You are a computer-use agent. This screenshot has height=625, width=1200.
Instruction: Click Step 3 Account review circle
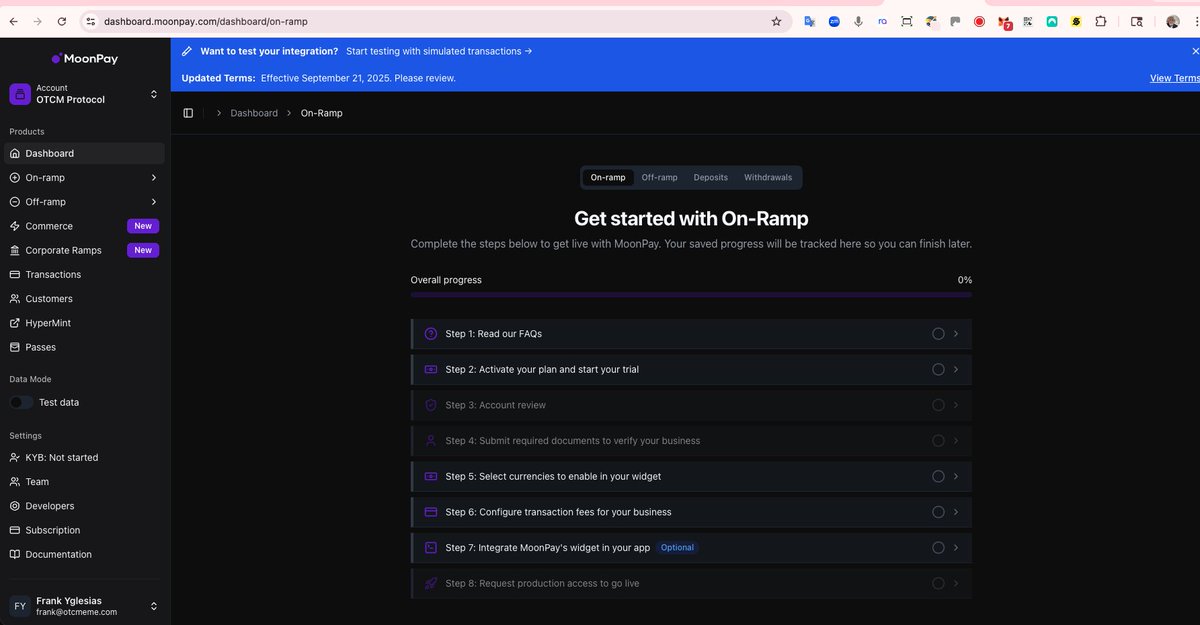(938, 405)
